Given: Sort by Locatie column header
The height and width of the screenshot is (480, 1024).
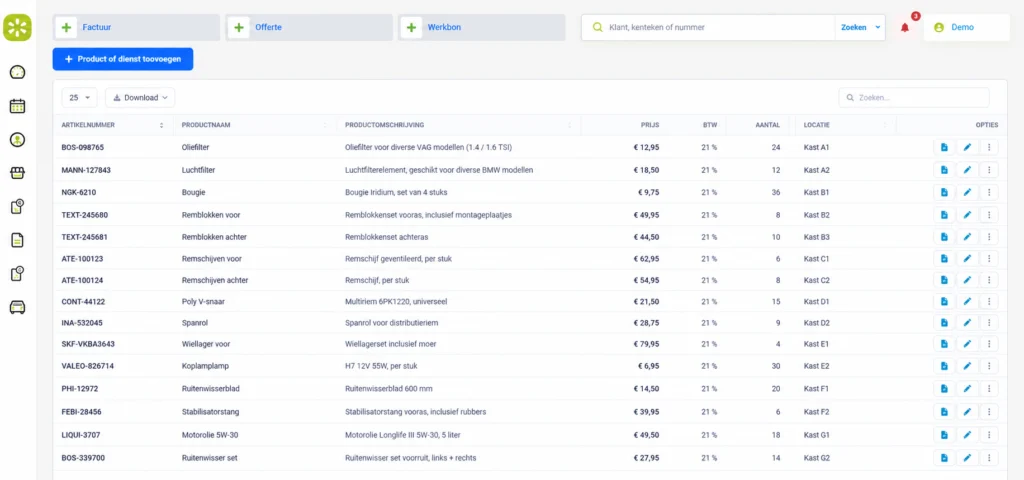Looking at the screenshot, I should coord(846,125).
